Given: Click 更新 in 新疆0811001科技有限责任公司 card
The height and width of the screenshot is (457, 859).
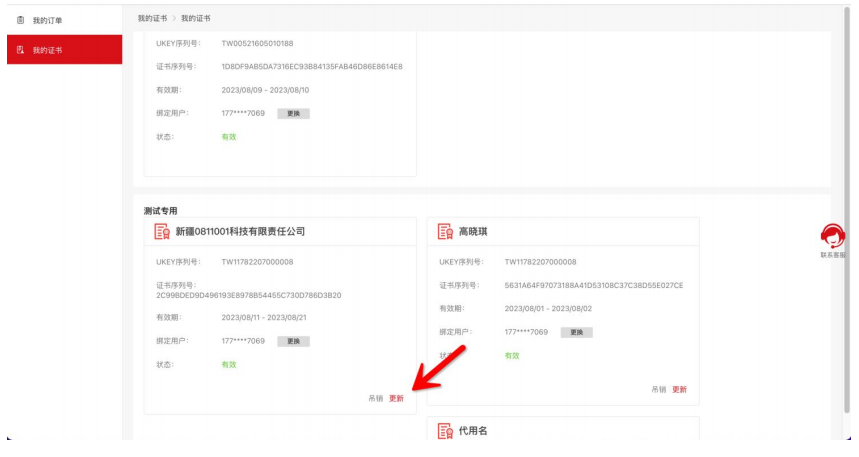Looking at the screenshot, I should click(x=397, y=398).
